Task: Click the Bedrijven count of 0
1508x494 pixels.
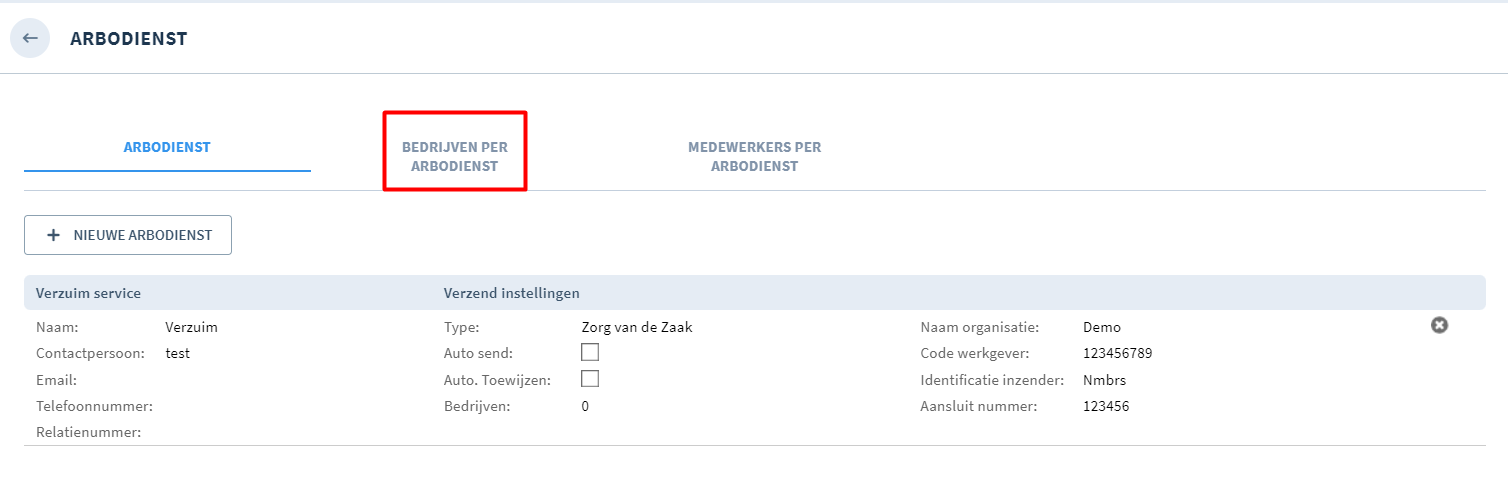Action: pos(585,406)
